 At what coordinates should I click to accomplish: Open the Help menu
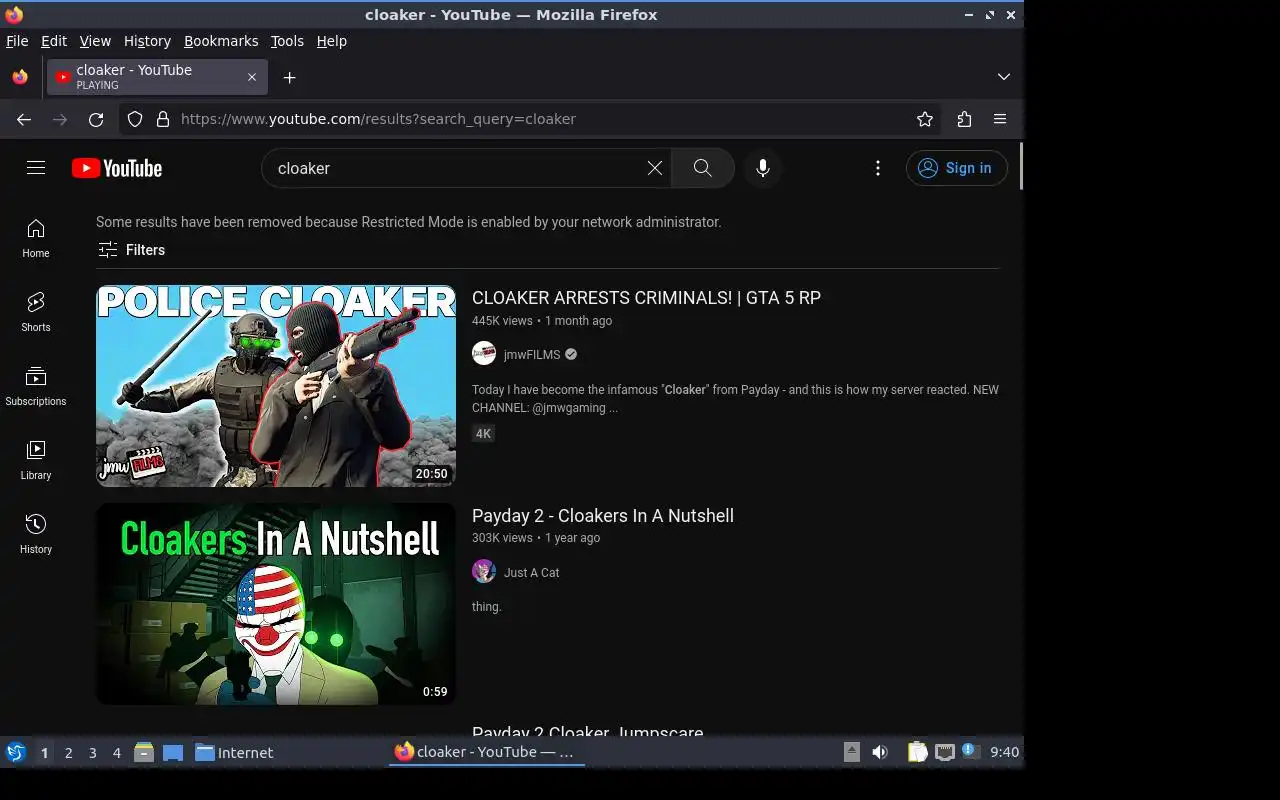[332, 41]
